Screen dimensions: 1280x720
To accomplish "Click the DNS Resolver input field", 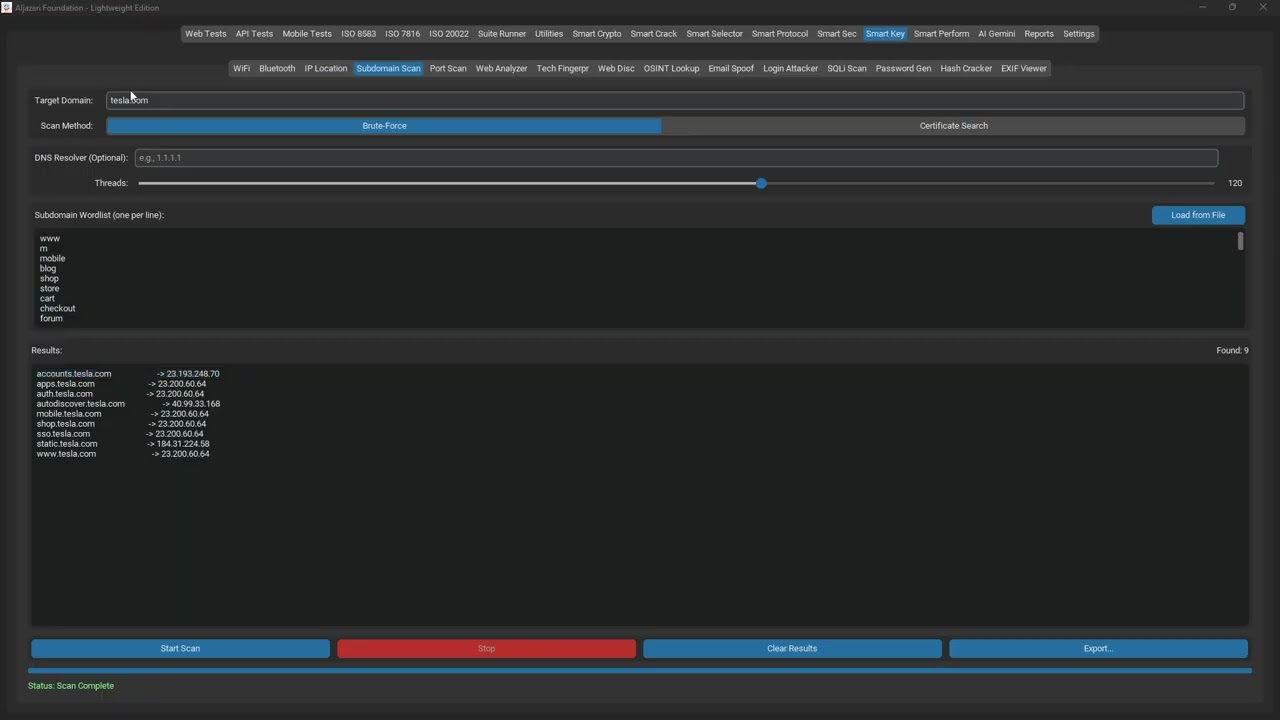I will [676, 158].
